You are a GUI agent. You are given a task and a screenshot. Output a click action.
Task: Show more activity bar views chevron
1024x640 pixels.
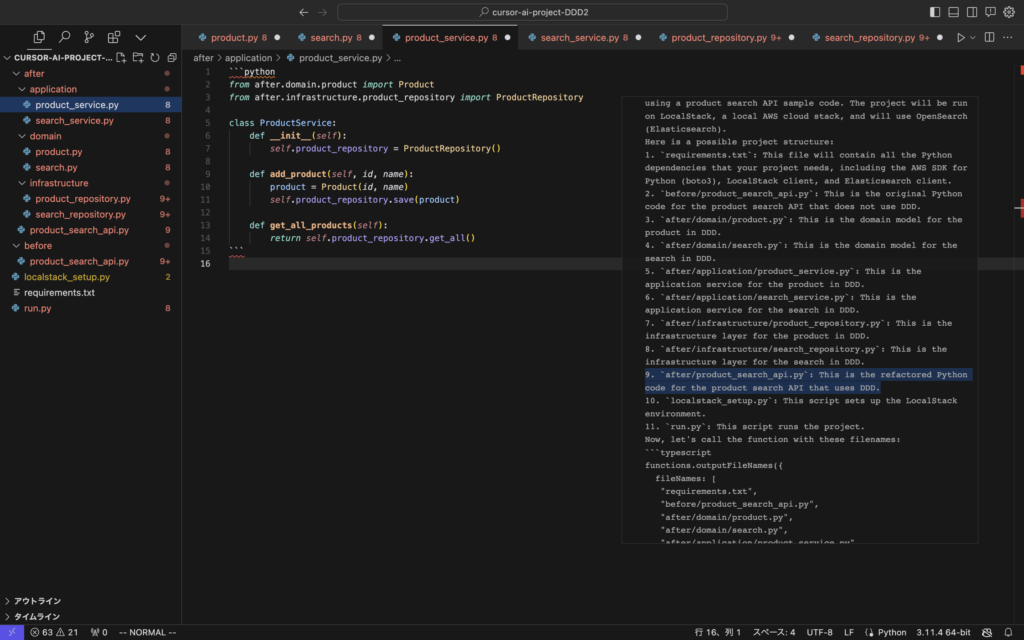(x=140, y=38)
